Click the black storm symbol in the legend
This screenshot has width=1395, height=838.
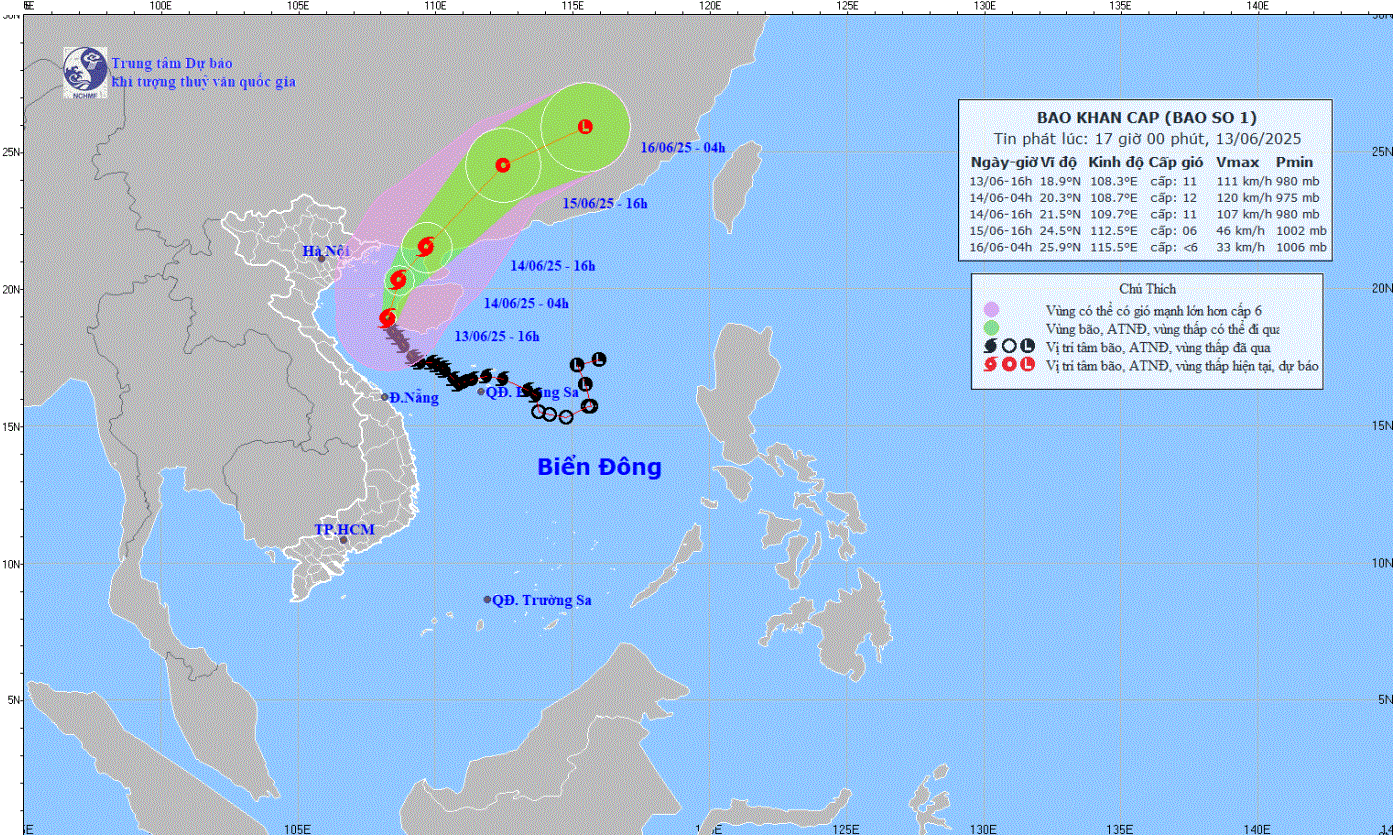coord(991,347)
